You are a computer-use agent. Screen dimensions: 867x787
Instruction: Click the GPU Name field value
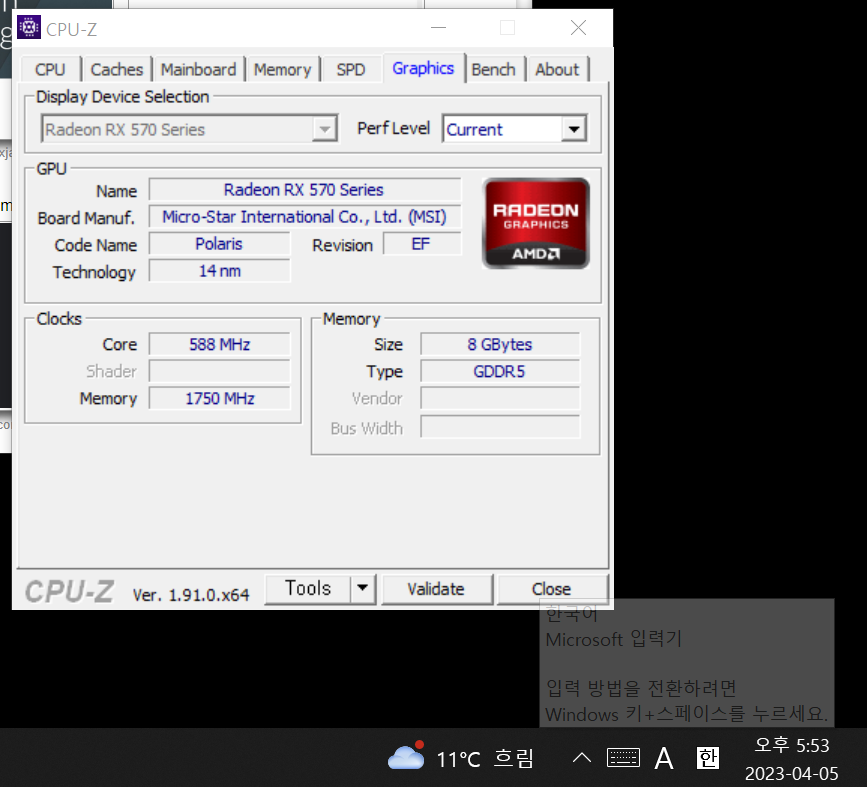(x=304, y=190)
